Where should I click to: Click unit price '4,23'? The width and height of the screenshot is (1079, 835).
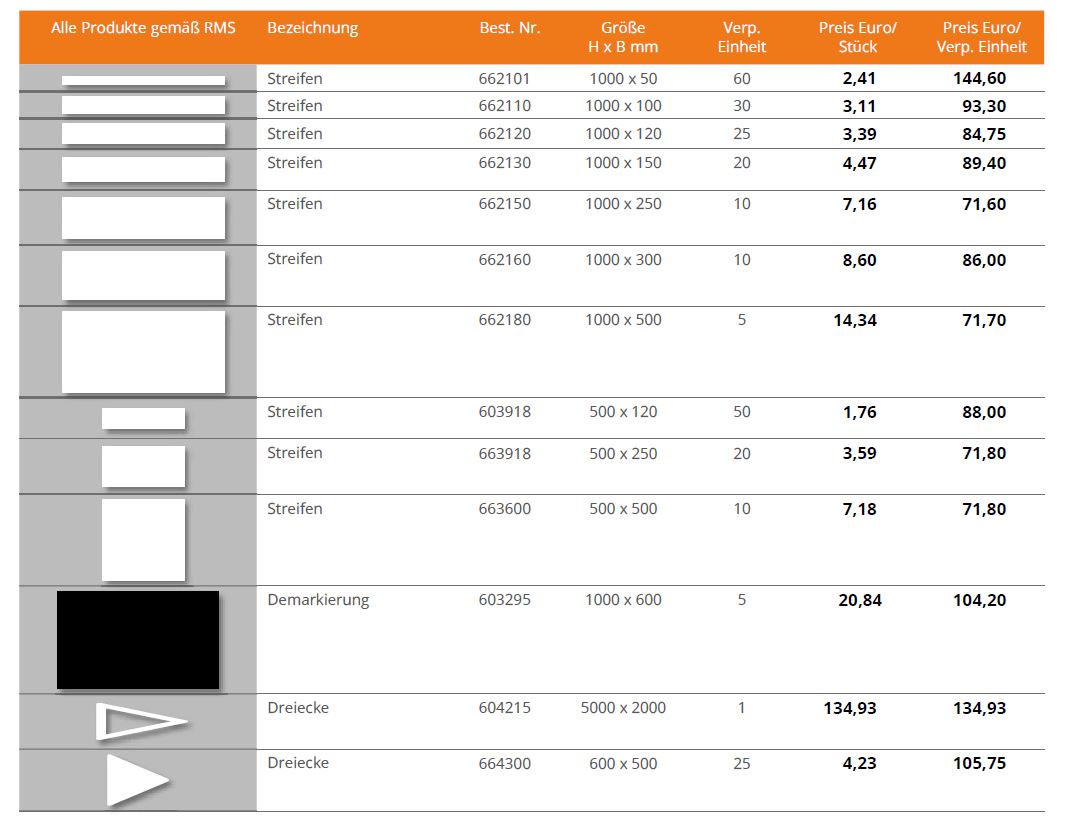pyautogui.click(x=859, y=763)
